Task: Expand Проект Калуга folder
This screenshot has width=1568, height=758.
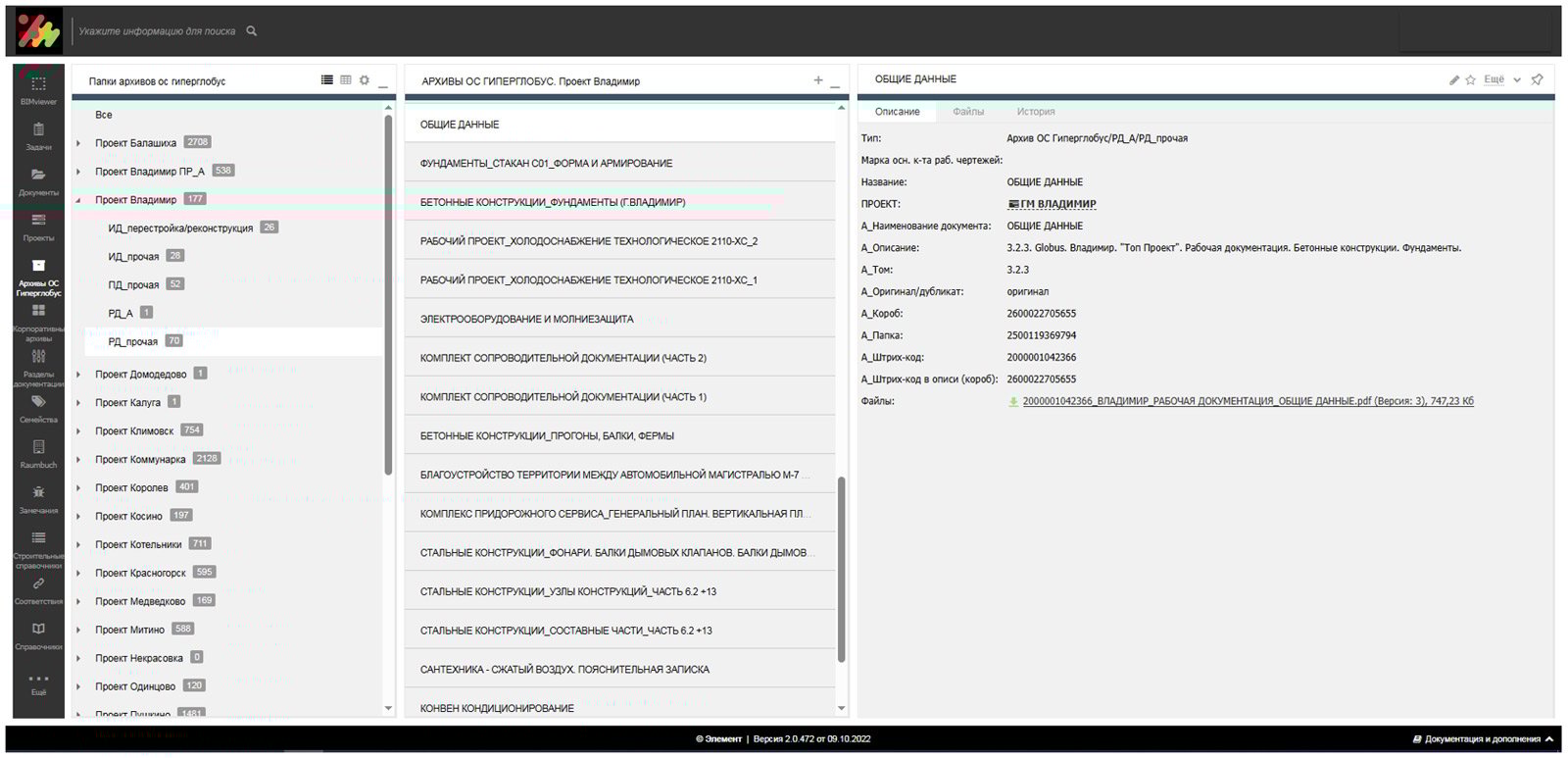Action: pos(78,403)
